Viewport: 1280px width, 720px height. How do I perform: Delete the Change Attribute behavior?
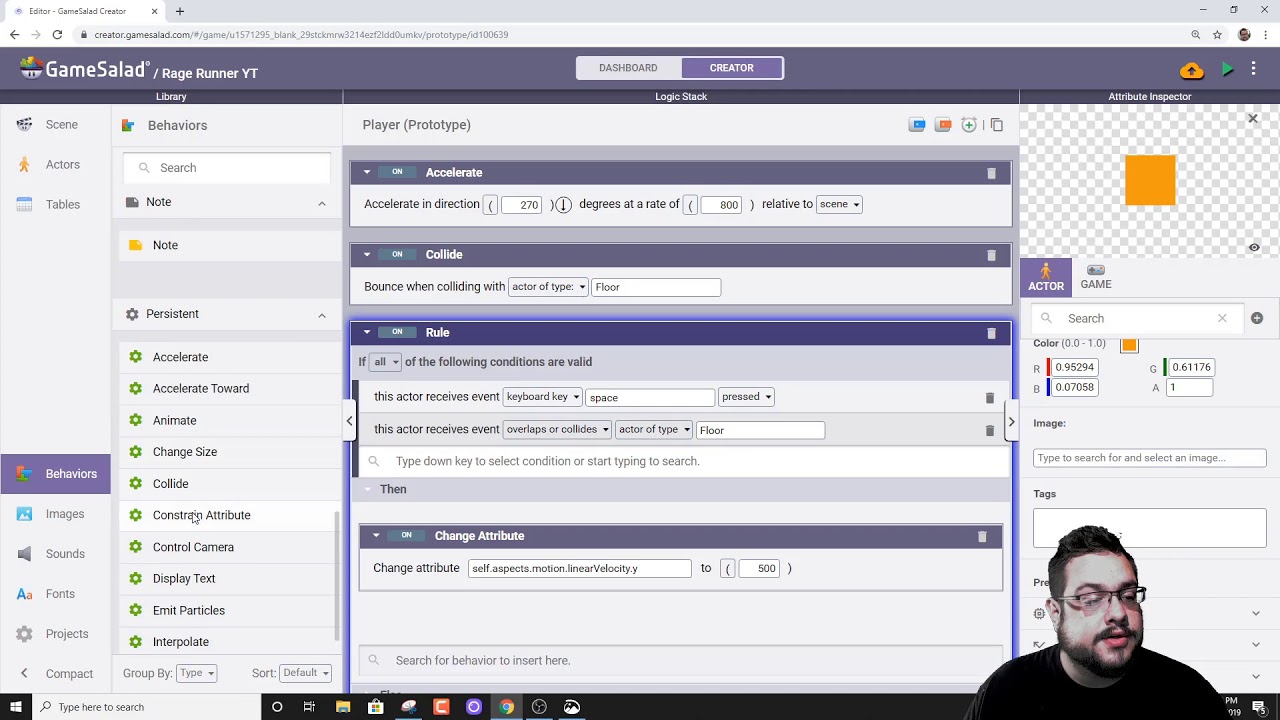981,537
